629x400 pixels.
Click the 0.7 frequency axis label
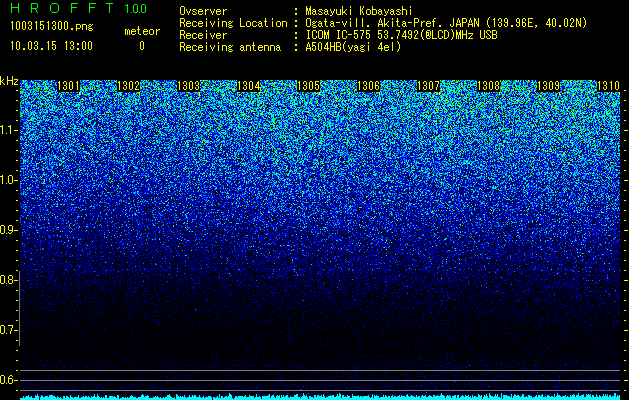tap(8, 330)
